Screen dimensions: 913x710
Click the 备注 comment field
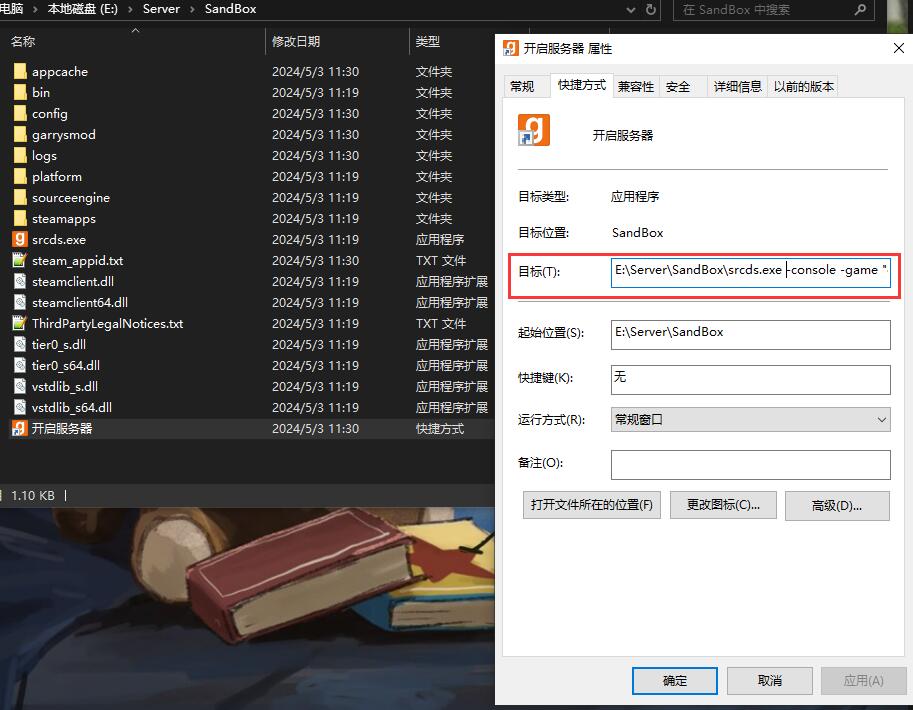pyautogui.click(x=751, y=465)
